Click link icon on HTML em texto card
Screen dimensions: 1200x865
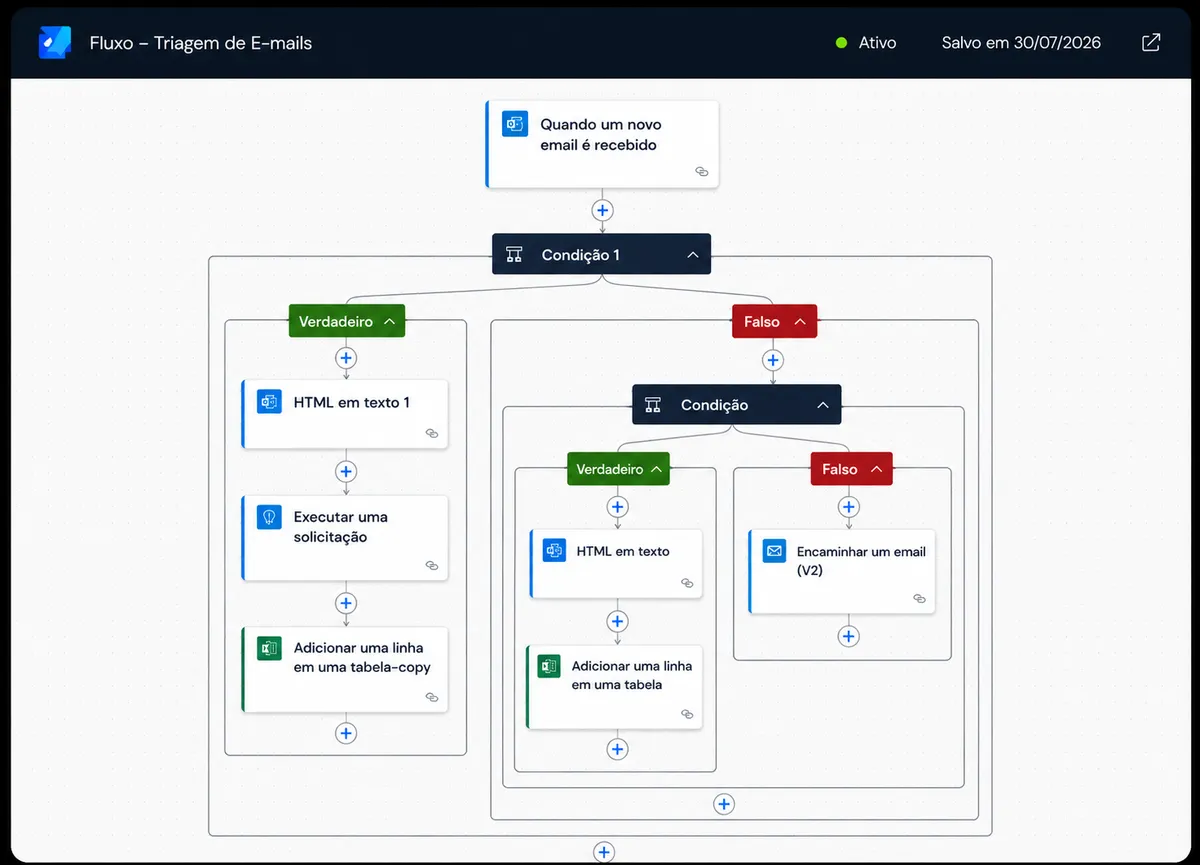[x=687, y=583]
